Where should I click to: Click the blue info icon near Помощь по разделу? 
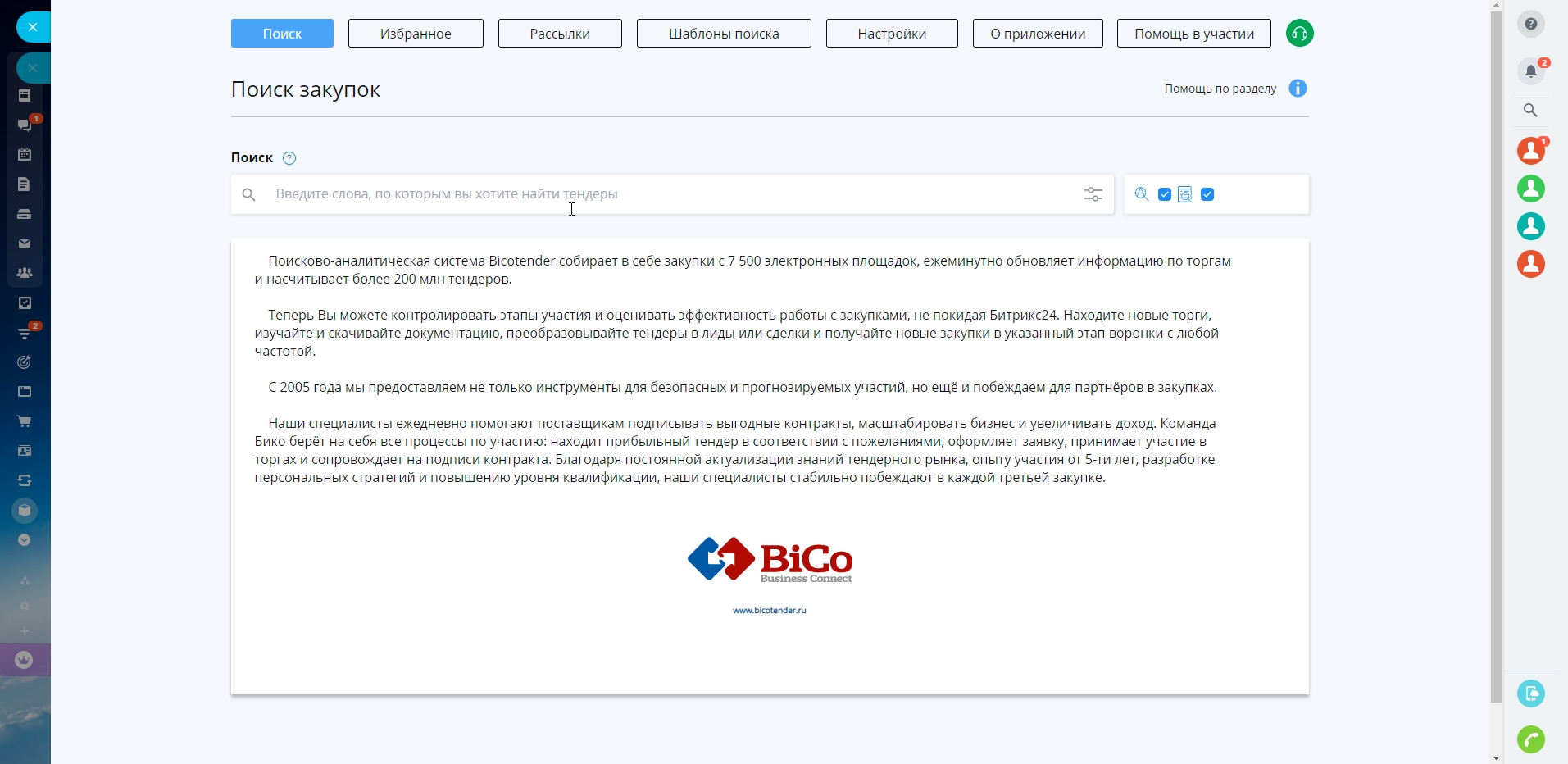point(1298,89)
